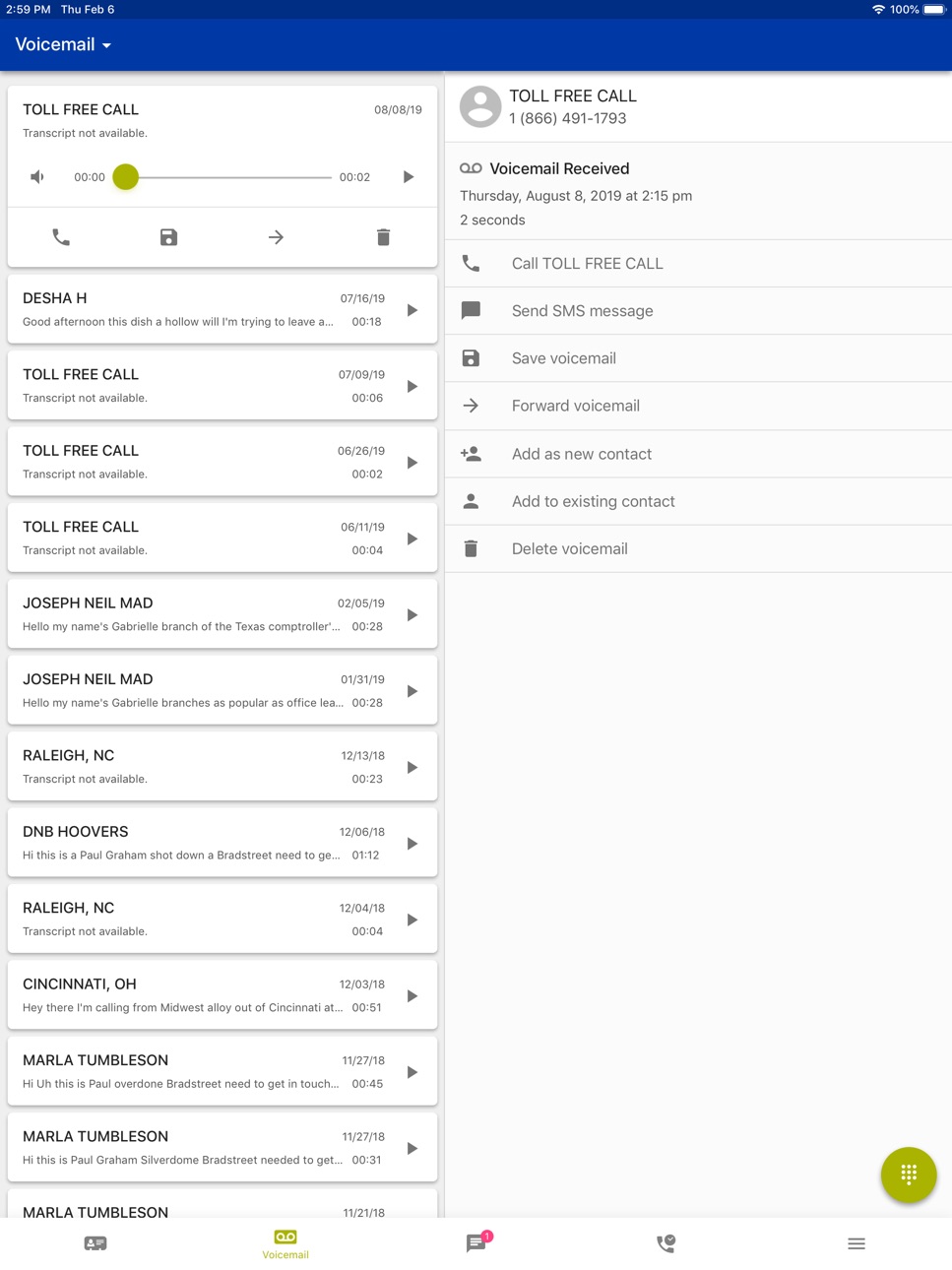Select Add as new contact
Screen dimensions: 952x1270
point(698,454)
